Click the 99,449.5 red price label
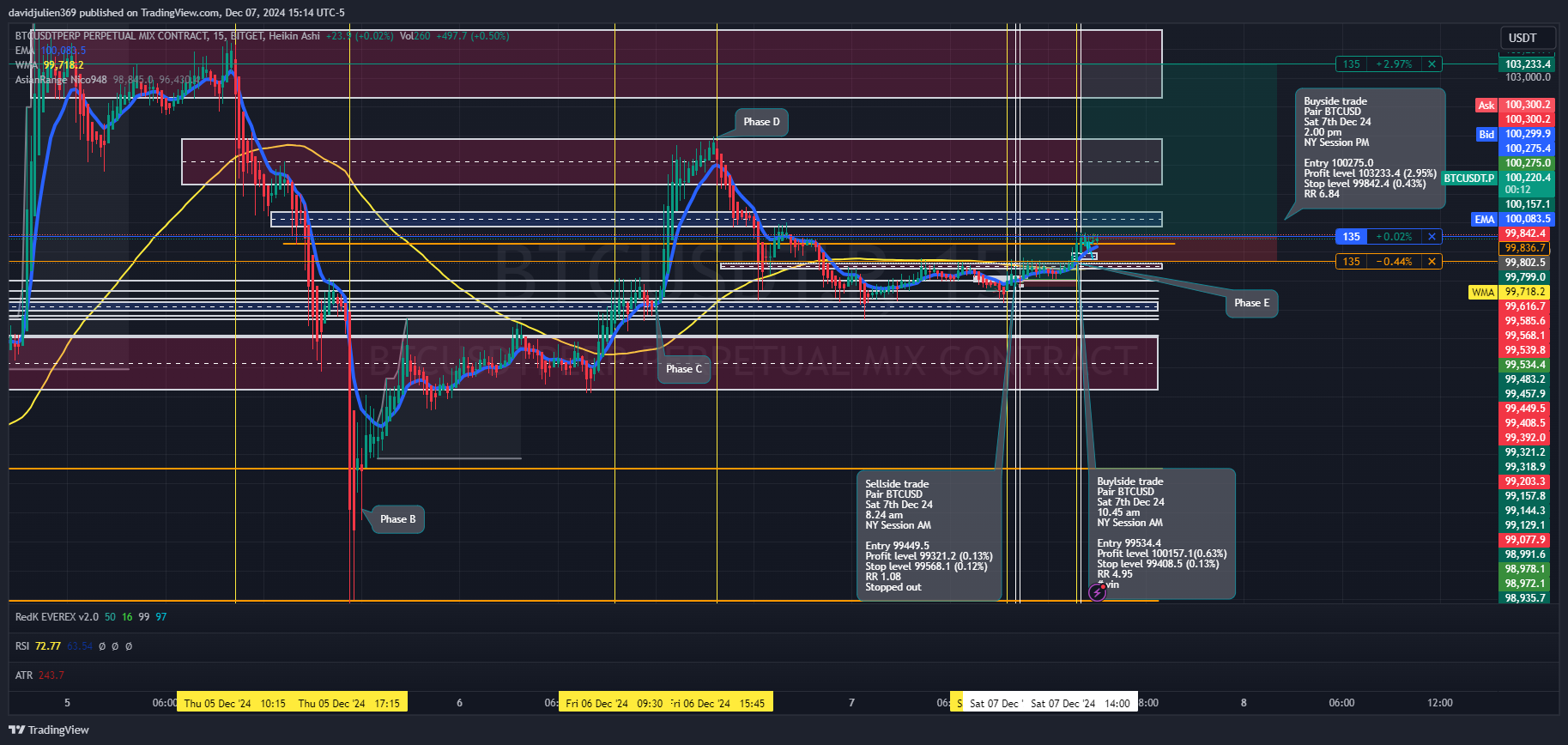The height and width of the screenshot is (745, 1568). point(1525,409)
